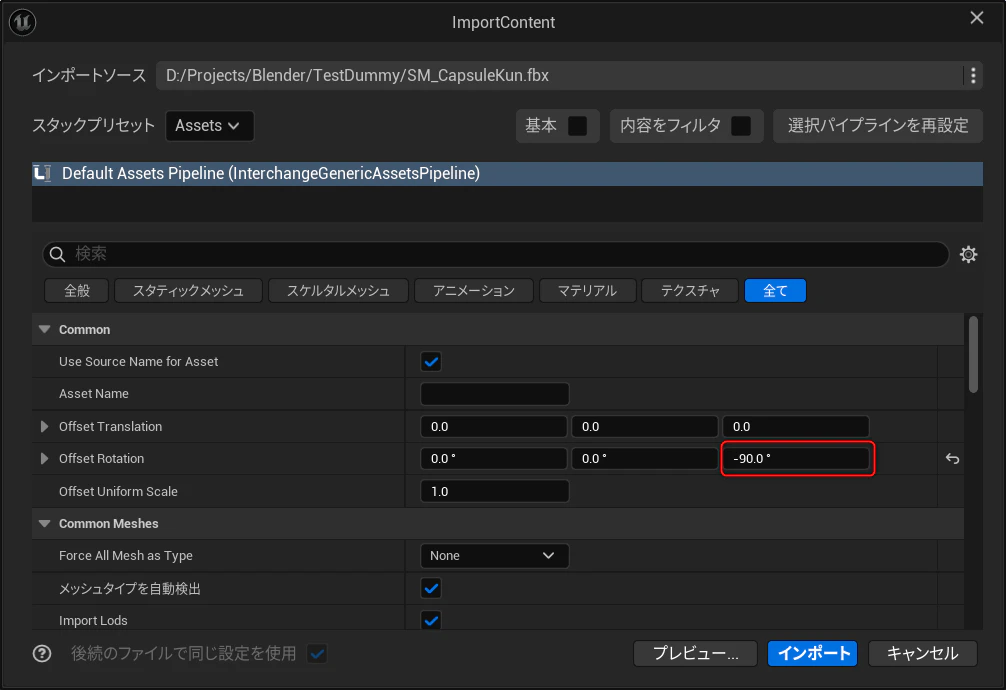Image resolution: width=1006 pixels, height=690 pixels.
Task: Click the インポートソース label
Action: (89, 76)
